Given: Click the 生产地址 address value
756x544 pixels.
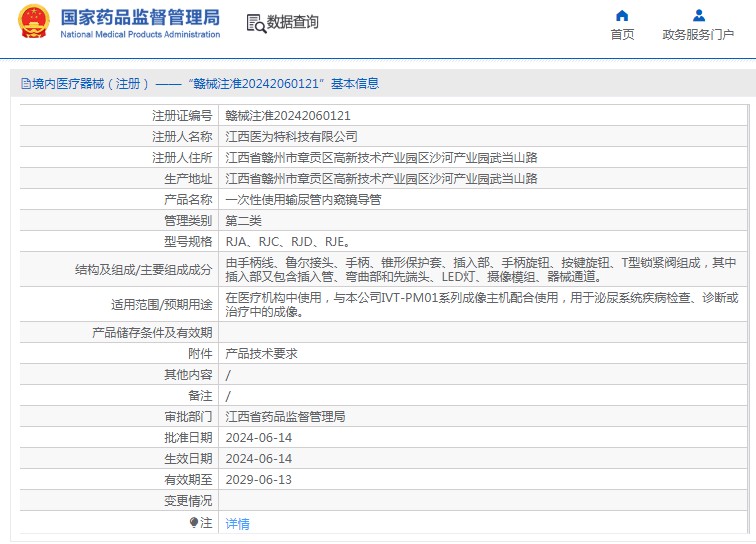Looking at the screenshot, I should point(381,179).
